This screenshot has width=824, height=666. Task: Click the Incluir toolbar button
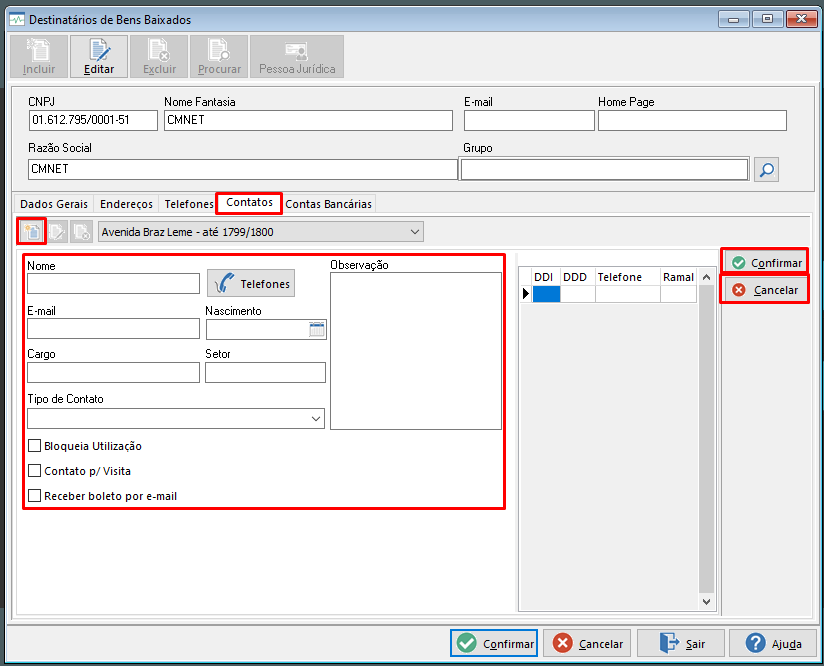coord(39,57)
